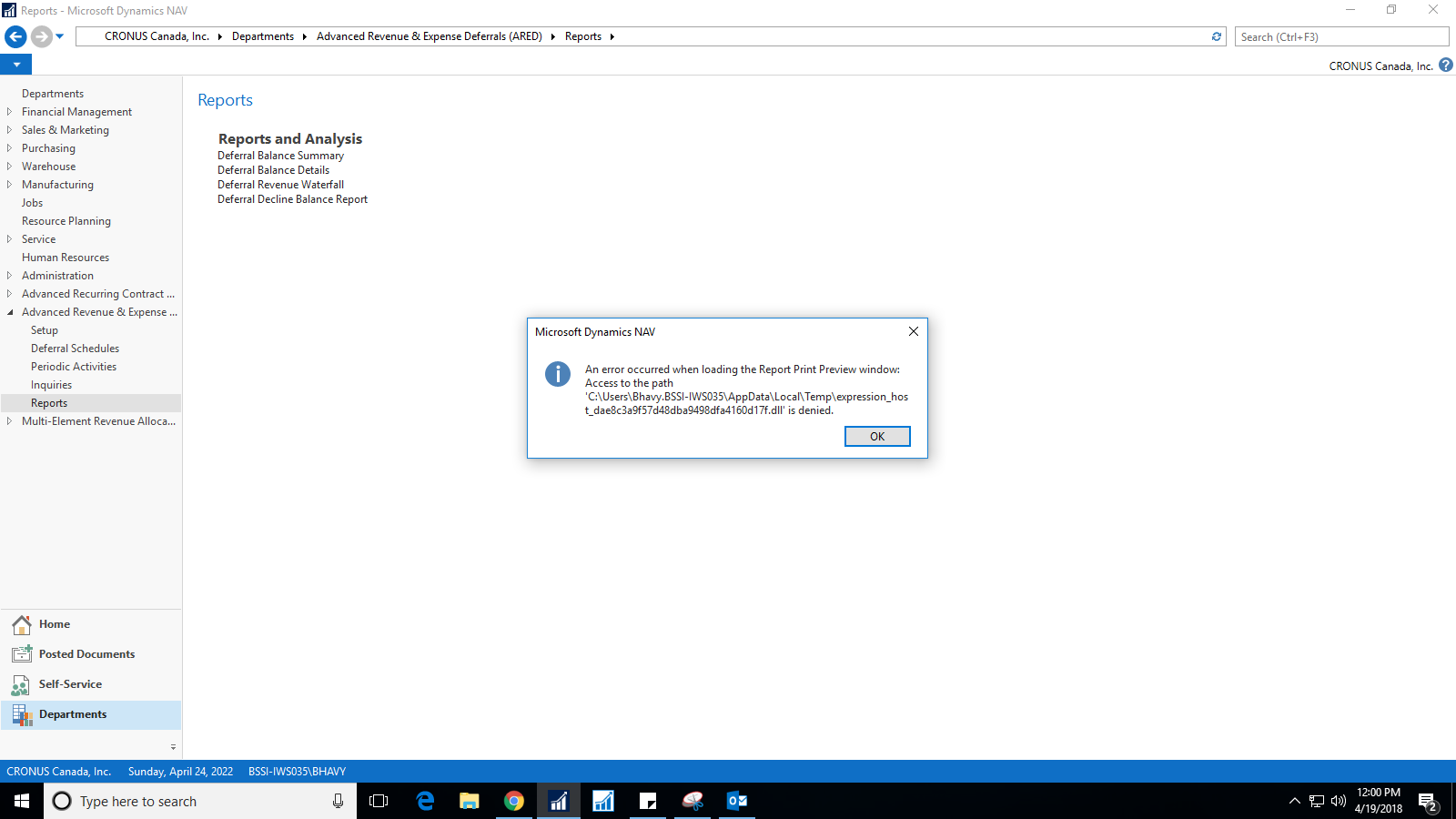Open File Explorer from taskbar

(x=470, y=801)
